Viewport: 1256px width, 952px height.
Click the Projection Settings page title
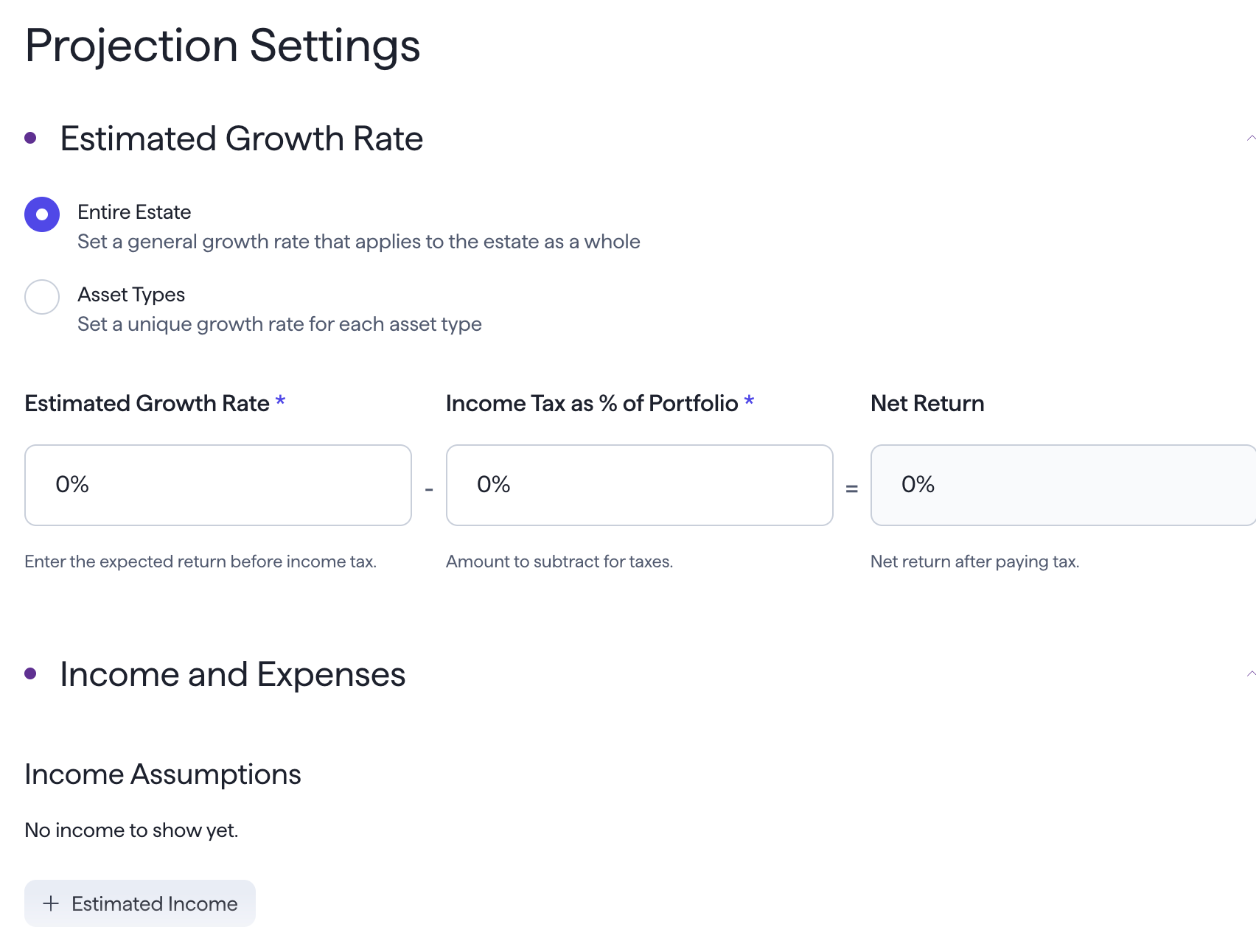click(x=222, y=46)
